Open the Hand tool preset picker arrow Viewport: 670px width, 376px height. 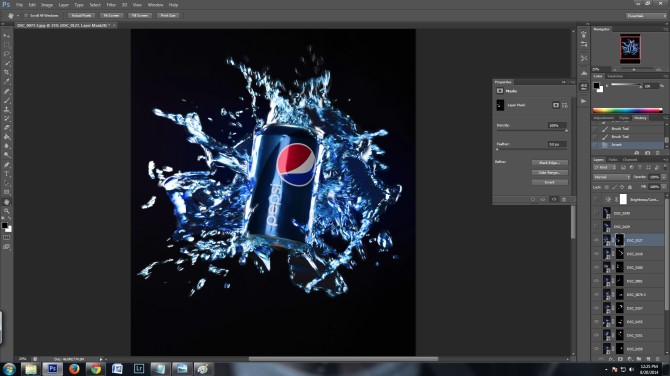(x=18, y=15)
